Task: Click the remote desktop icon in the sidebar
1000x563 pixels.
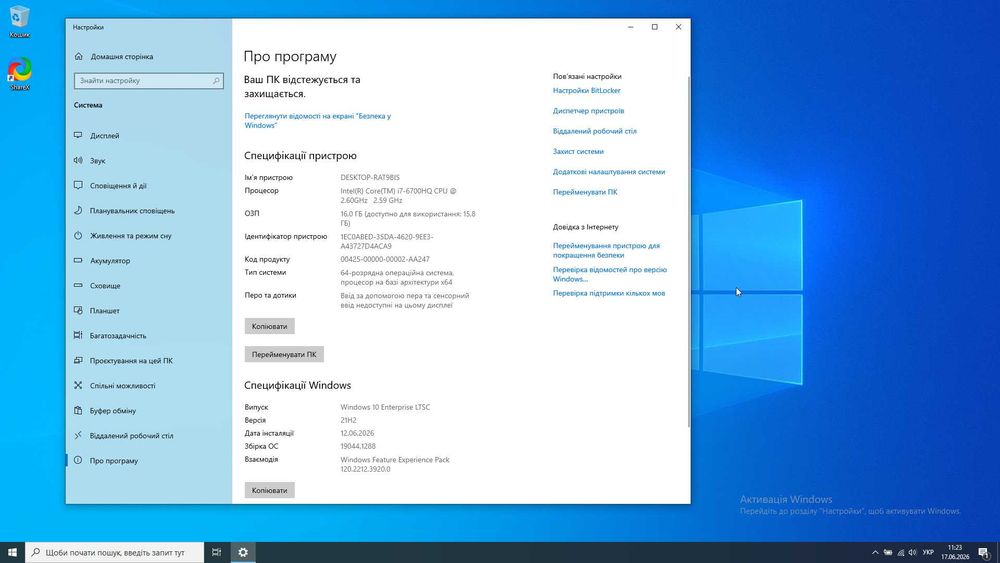Action: [78, 435]
